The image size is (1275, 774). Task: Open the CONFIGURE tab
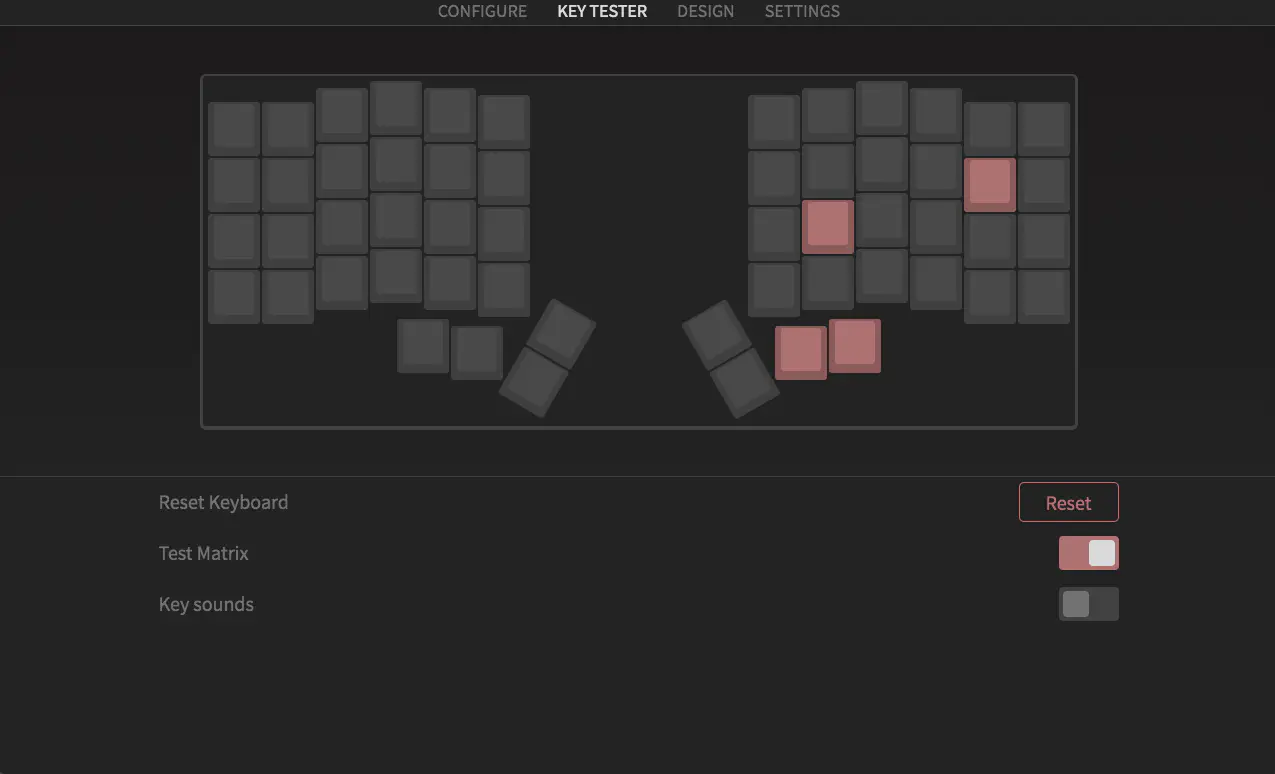[x=482, y=12]
